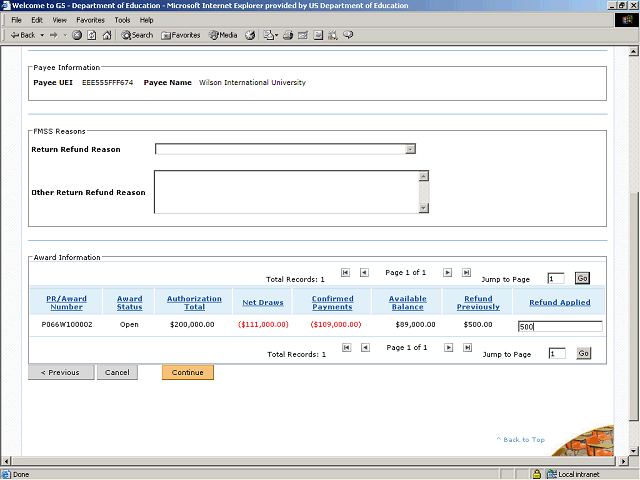Click the vertical scrollbar down arrow
The height and width of the screenshot is (480, 640).
(x=633, y=451)
